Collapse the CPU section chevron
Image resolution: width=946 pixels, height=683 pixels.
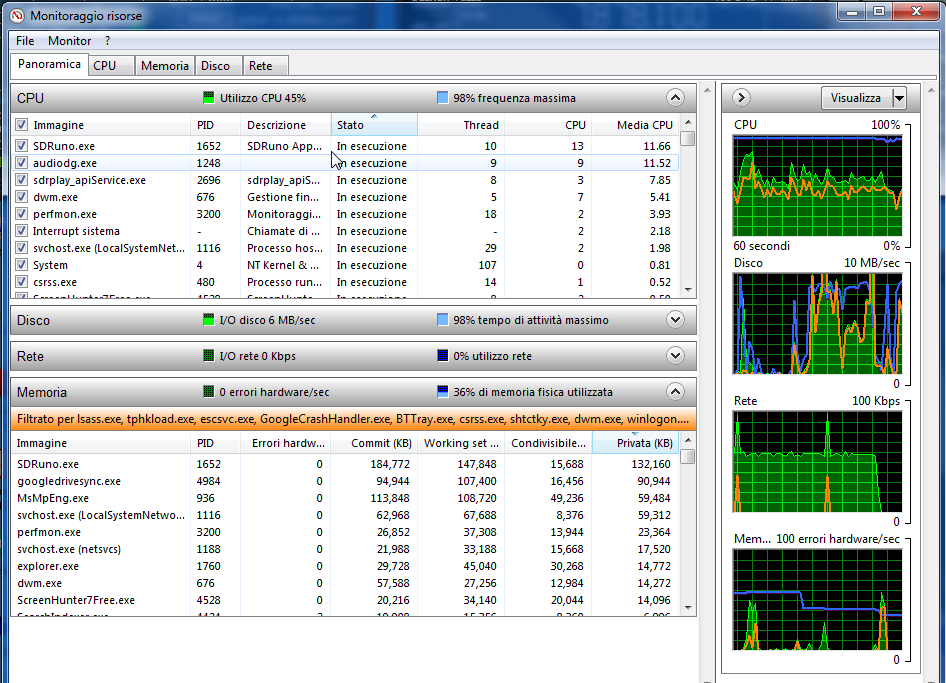point(675,98)
